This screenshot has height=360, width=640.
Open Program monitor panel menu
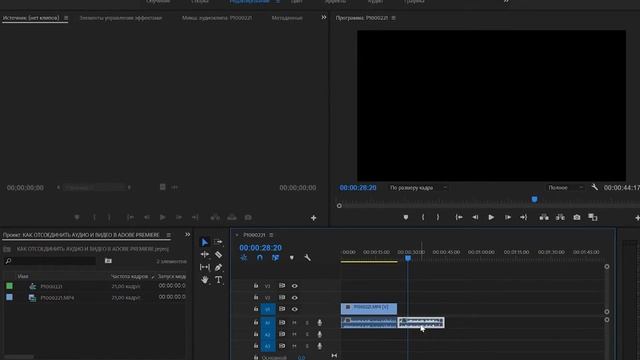coord(393,18)
